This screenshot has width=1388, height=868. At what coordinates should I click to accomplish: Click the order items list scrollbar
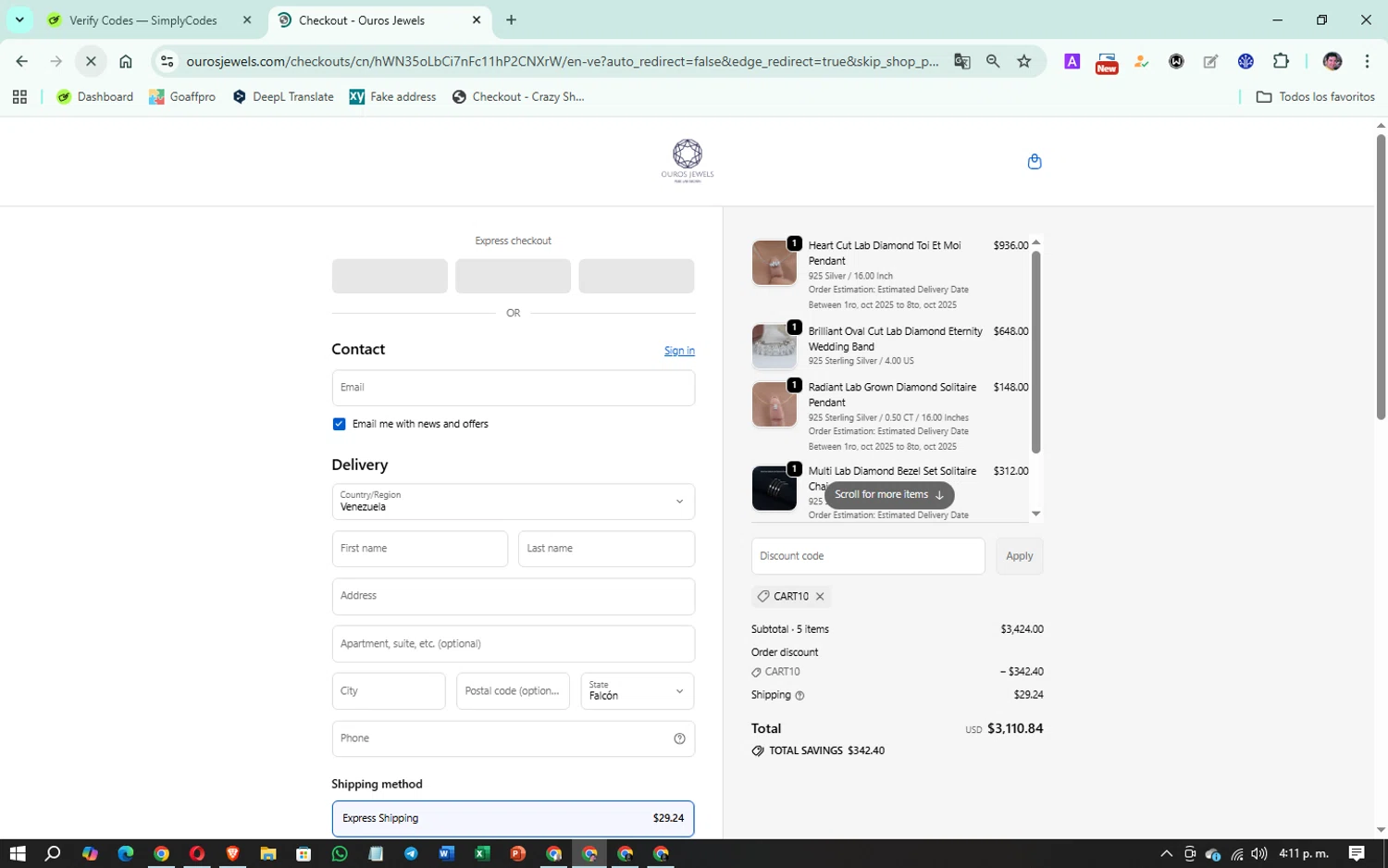coord(1035,352)
